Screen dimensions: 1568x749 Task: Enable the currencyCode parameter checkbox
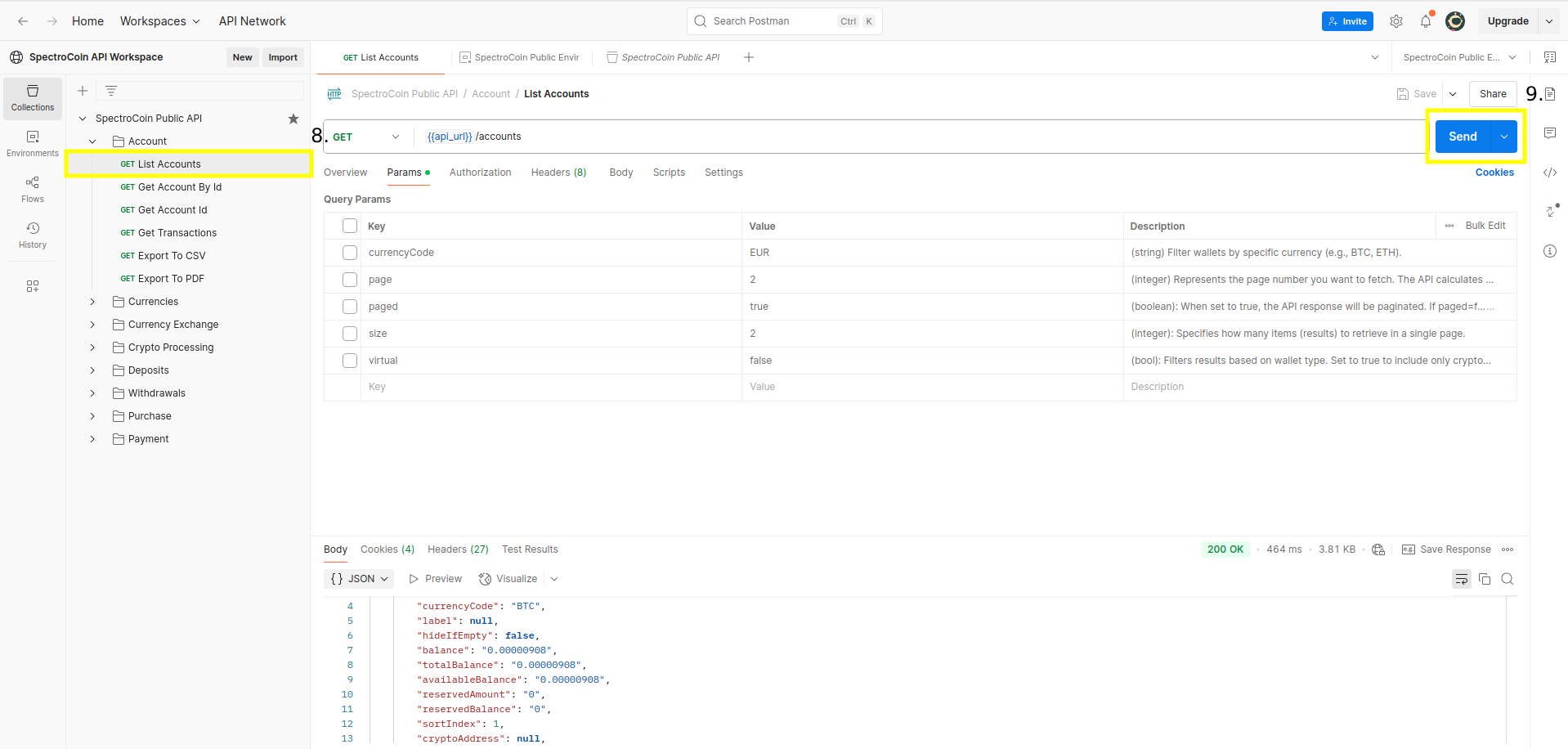[x=350, y=253]
